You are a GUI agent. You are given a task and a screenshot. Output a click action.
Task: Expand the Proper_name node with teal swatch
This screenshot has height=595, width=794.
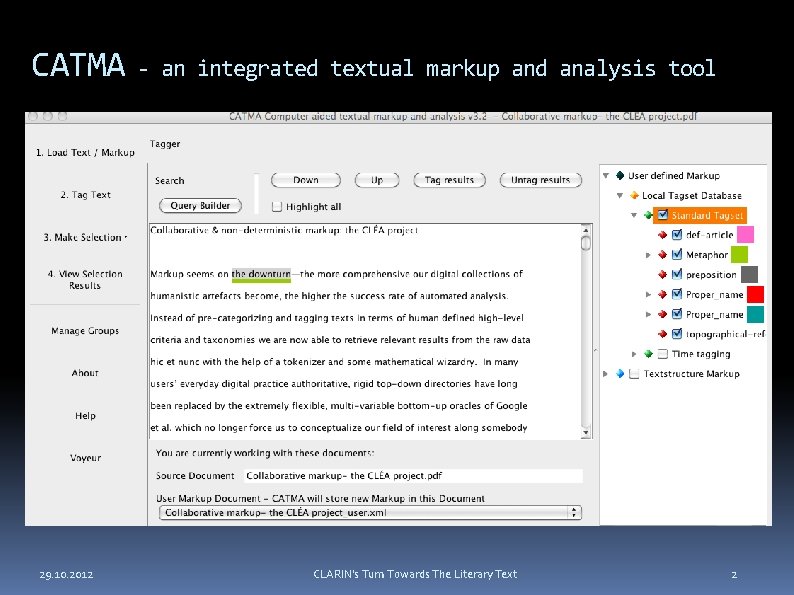[648, 314]
